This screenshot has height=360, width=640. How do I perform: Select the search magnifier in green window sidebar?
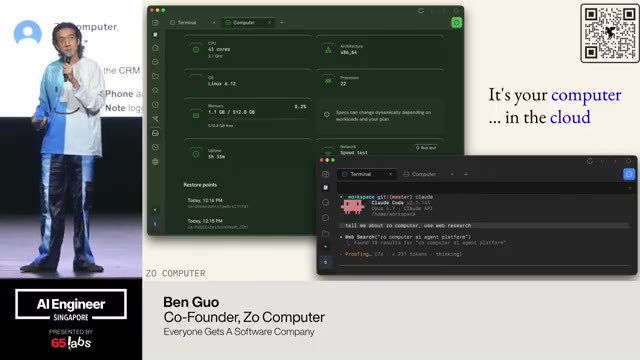pyautogui.click(x=156, y=90)
